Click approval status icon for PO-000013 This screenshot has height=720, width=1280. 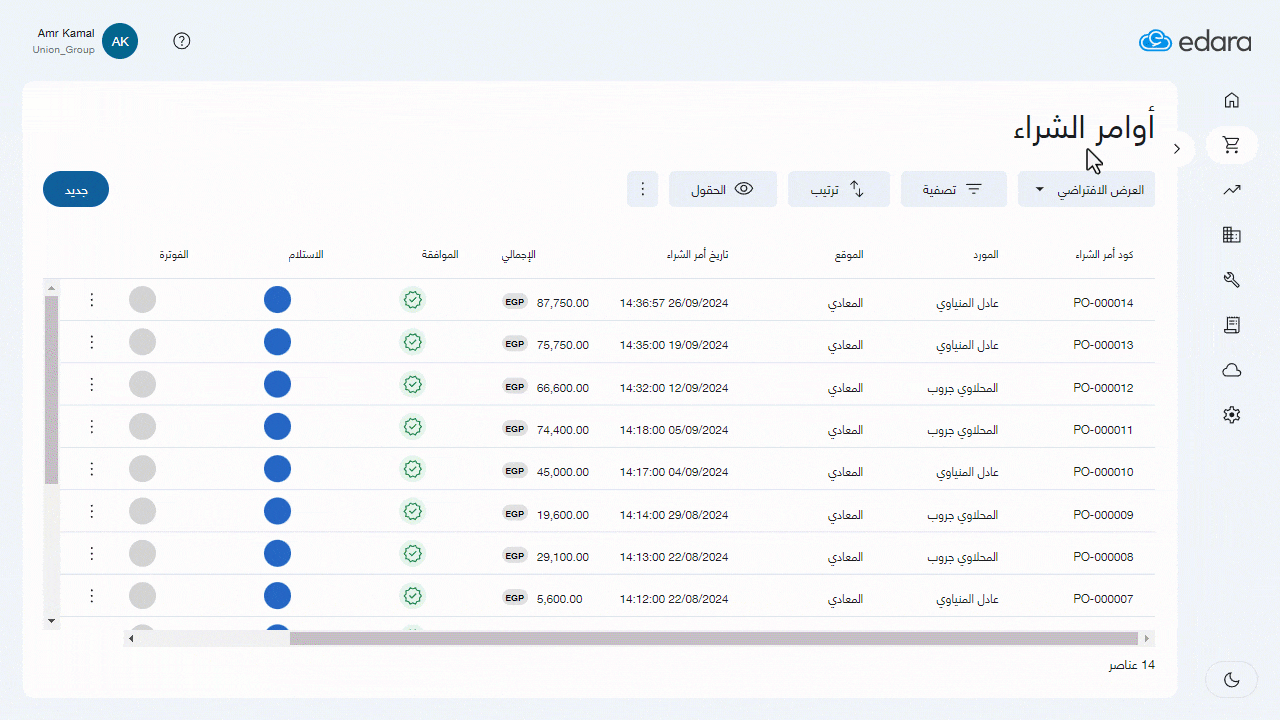coord(412,342)
